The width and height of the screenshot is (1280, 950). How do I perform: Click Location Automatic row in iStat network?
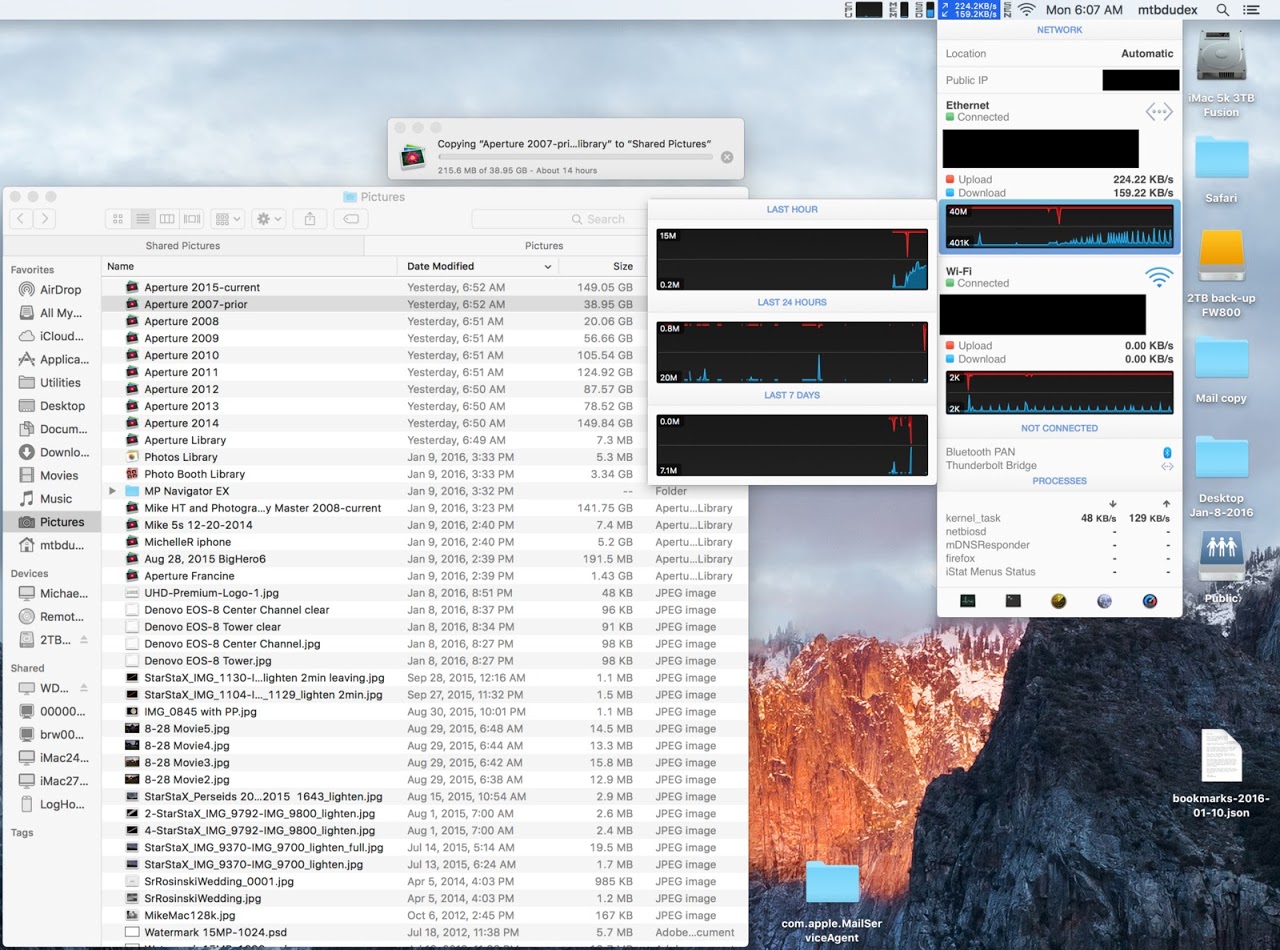tap(1059, 54)
